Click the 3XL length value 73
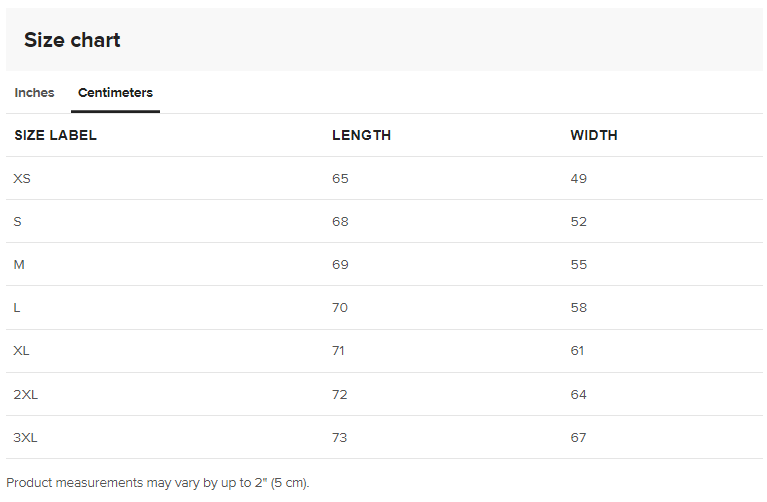The width and height of the screenshot is (767, 502). tap(339, 437)
